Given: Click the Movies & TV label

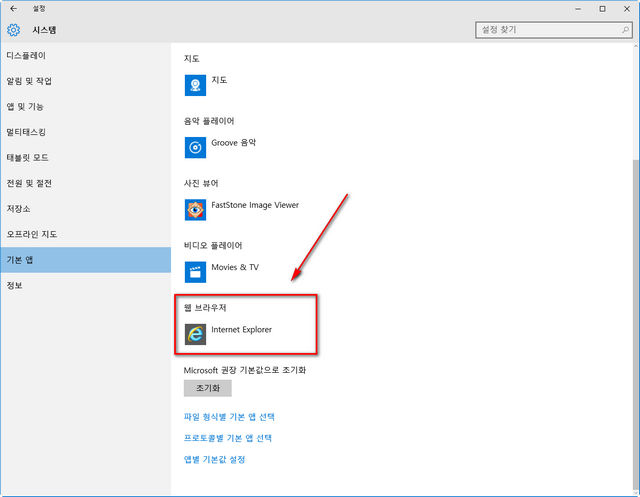Looking at the screenshot, I should click(235, 267).
